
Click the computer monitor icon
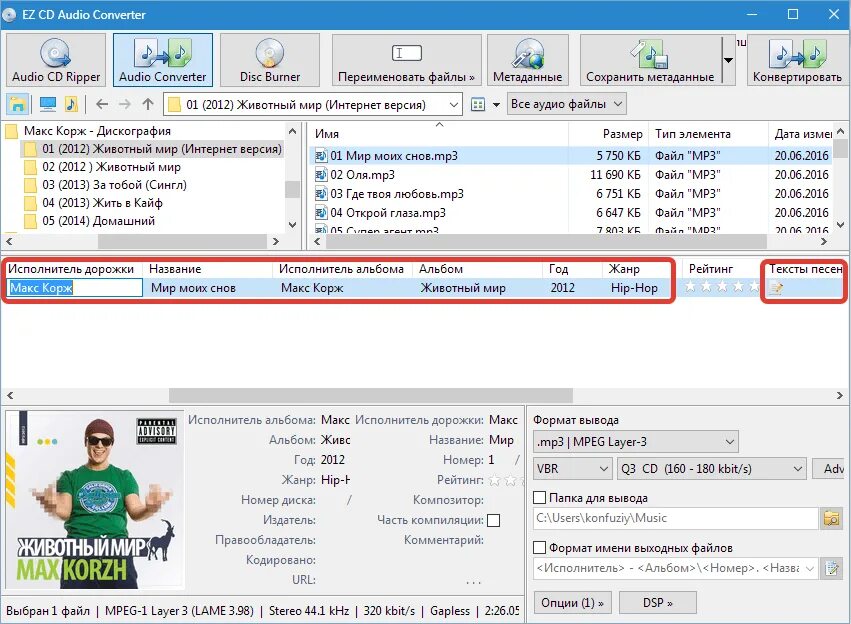coord(48,104)
